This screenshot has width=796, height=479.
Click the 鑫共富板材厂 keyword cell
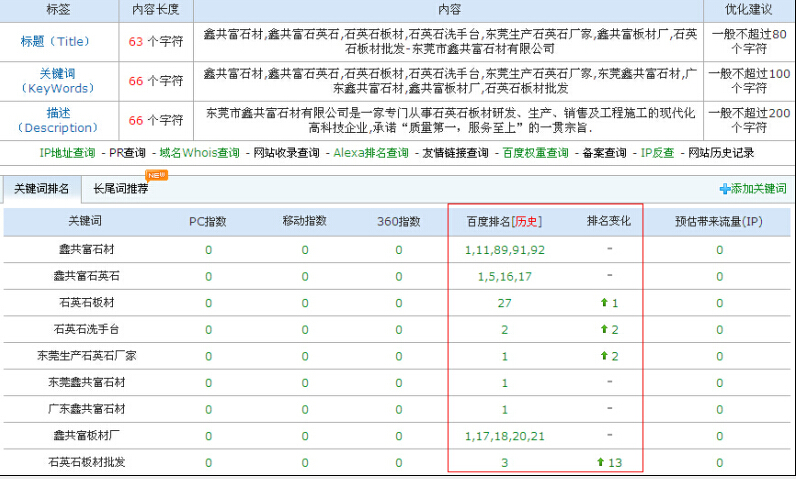tap(86, 435)
